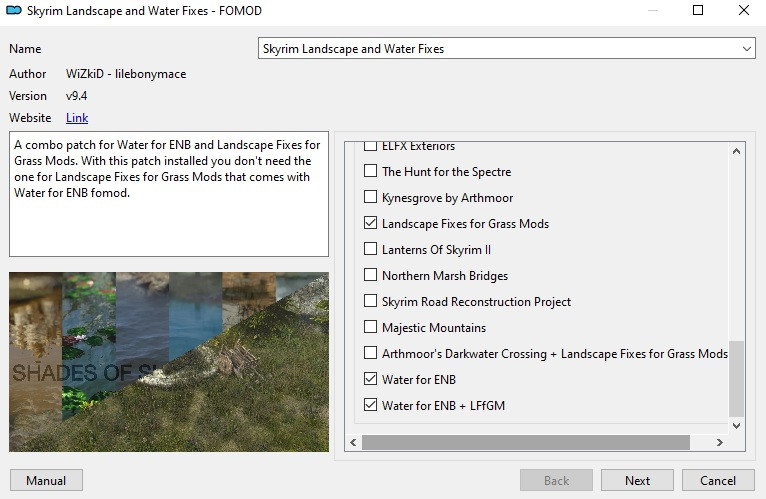Click the Next button
The image size is (766, 499).
(637, 480)
